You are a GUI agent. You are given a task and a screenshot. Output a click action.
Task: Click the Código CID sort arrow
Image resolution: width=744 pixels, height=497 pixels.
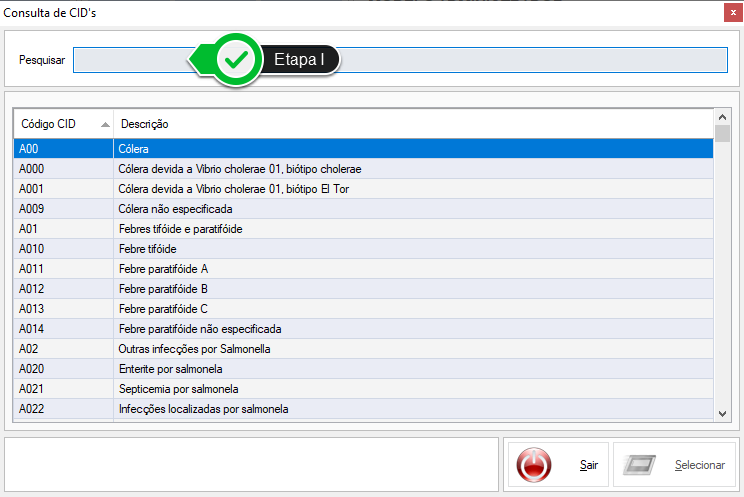coord(105,125)
